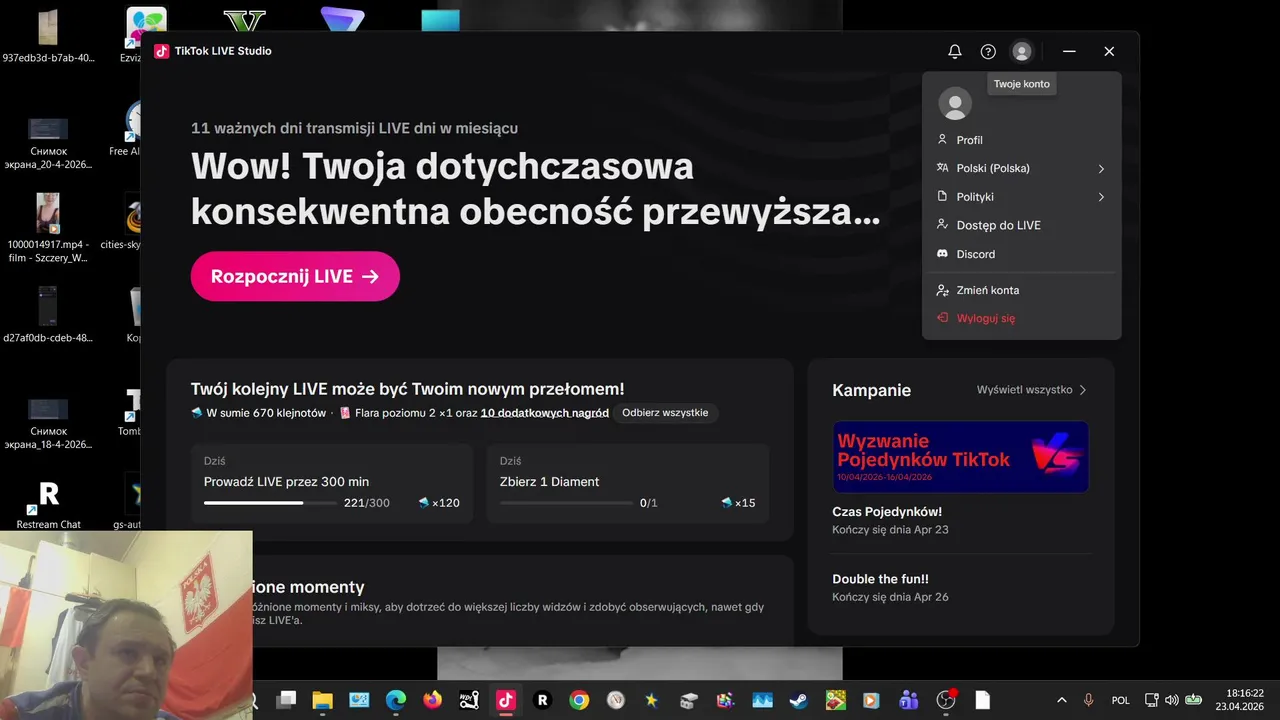This screenshot has height=720, width=1280.
Task: Click the headline Wow! Twoja dotychczasowa
Action: 442,166
